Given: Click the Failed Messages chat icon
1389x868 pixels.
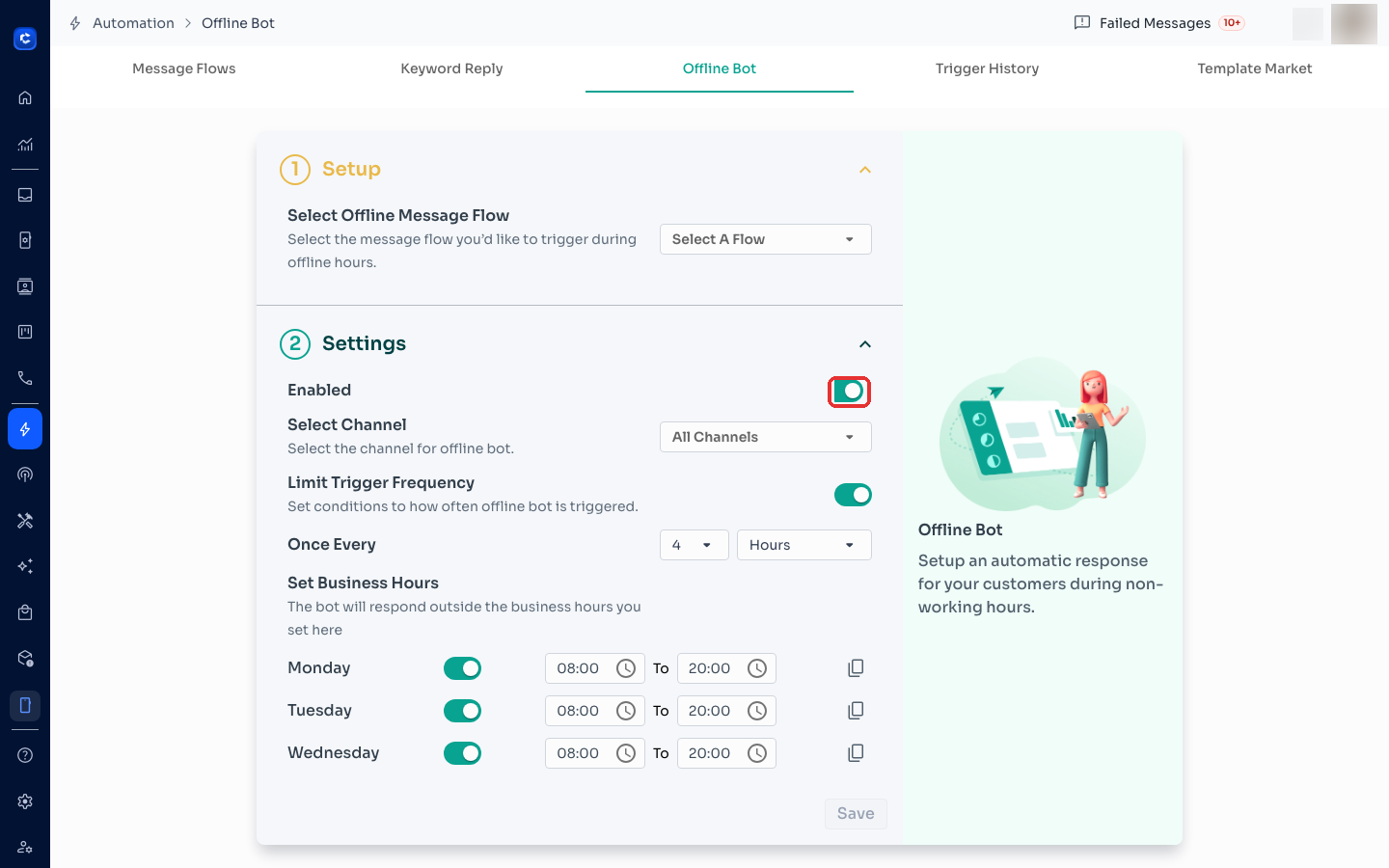Looking at the screenshot, I should coord(1082,22).
